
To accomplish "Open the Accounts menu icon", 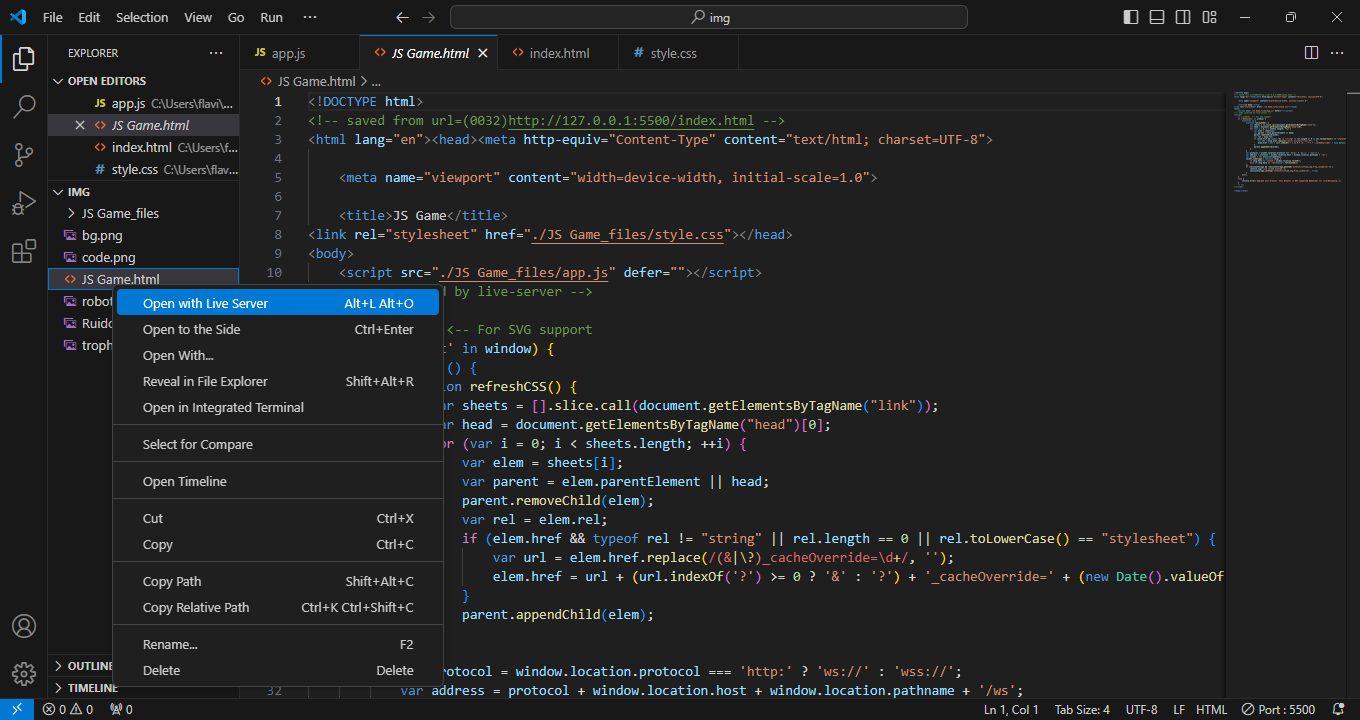I will [x=24, y=626].
